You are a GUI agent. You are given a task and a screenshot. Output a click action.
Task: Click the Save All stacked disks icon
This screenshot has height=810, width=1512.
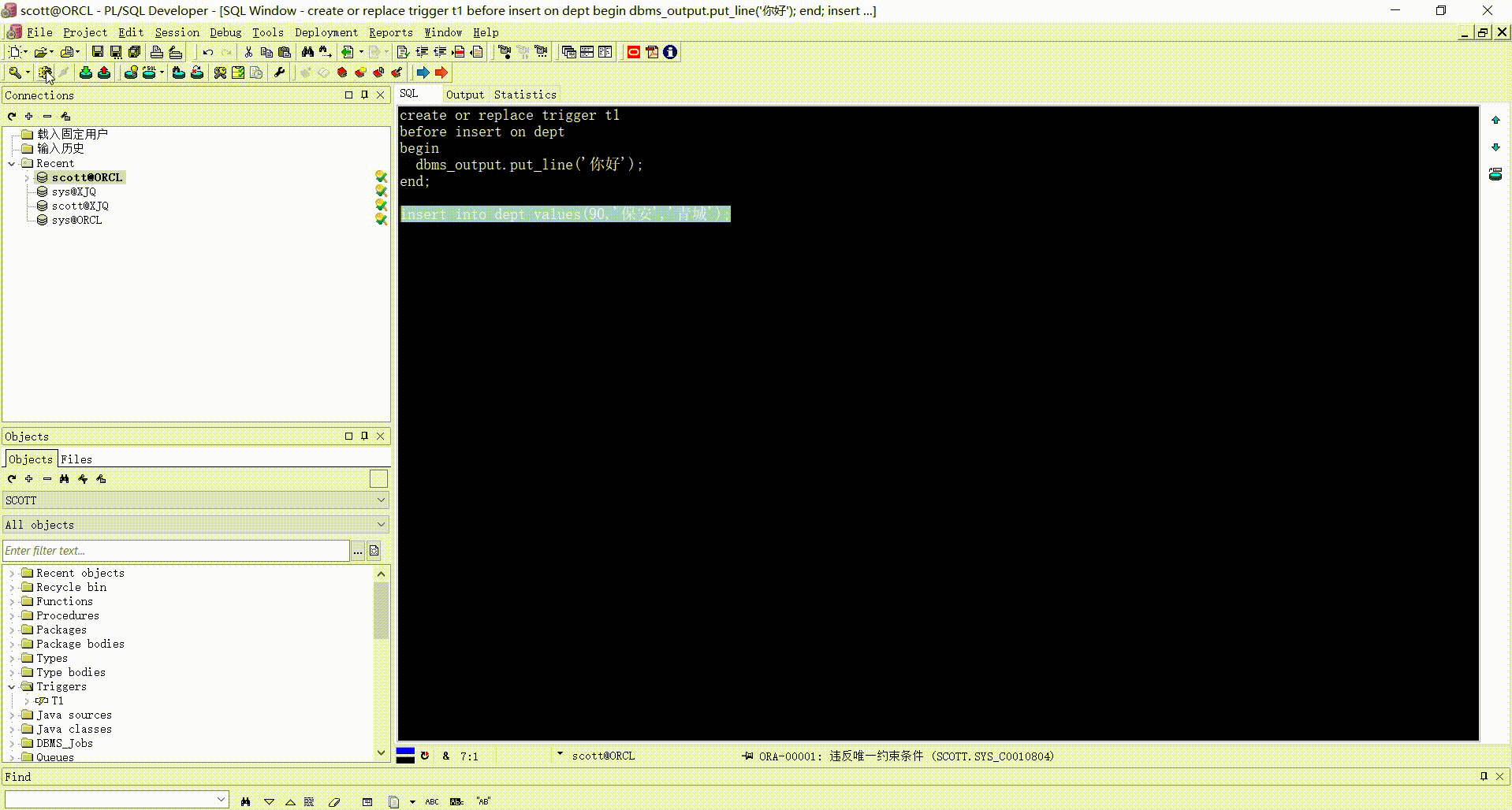coord(134,52)
